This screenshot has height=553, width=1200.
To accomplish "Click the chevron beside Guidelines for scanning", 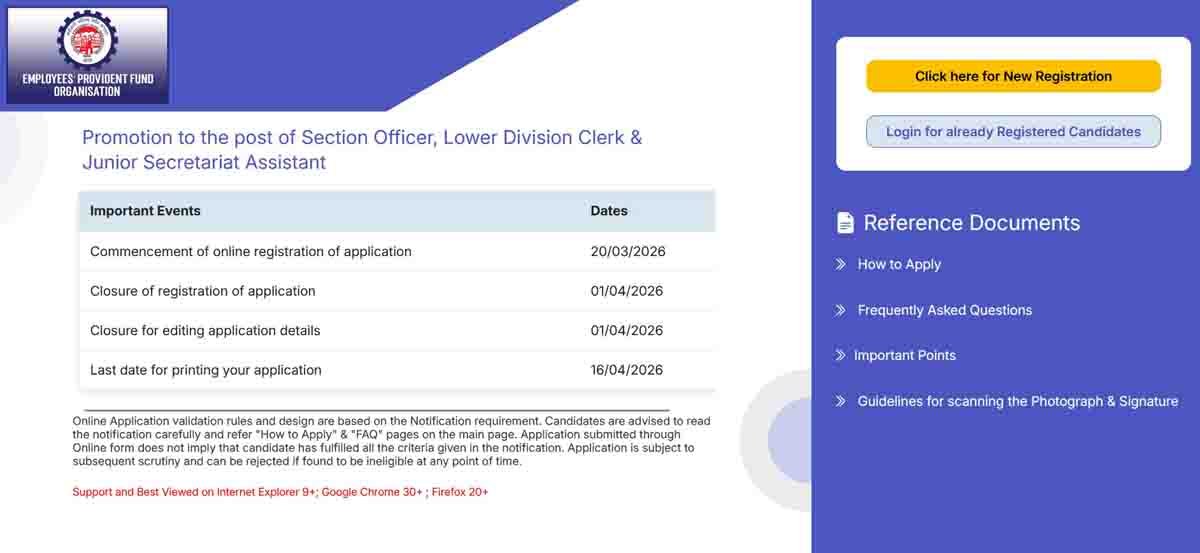I will (x=841, y=401).
